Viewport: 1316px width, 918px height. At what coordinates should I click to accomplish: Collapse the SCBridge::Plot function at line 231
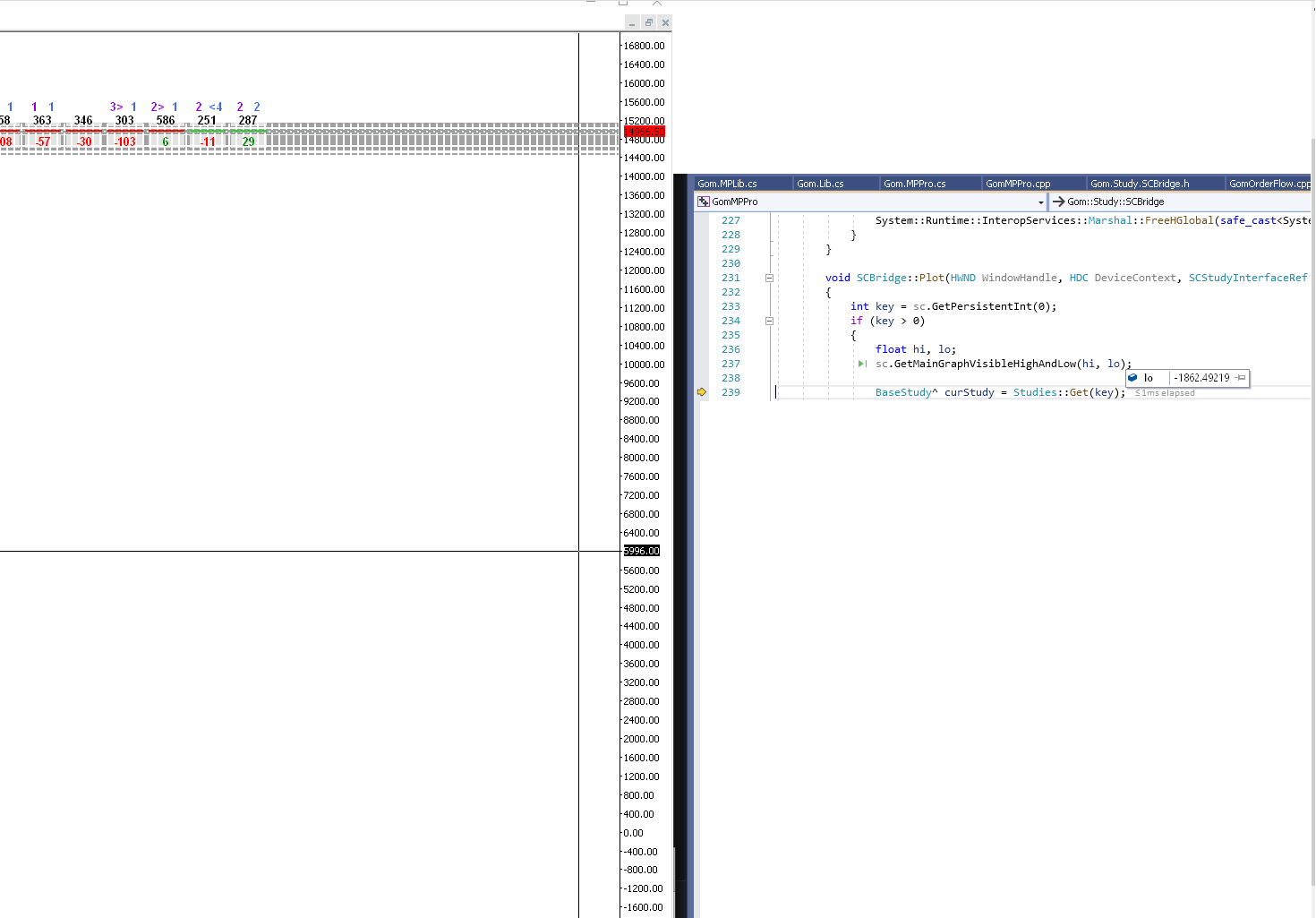[769, 278]
